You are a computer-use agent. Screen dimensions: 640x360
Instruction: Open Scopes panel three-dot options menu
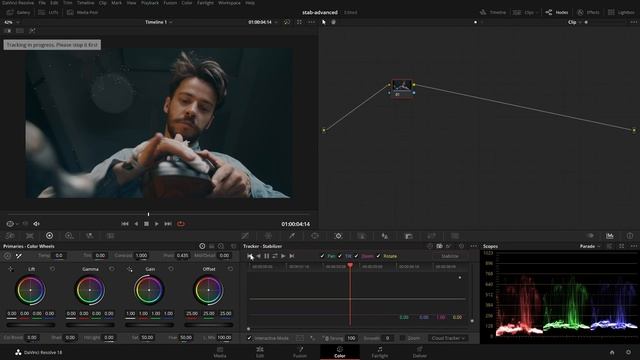point(633,246)
